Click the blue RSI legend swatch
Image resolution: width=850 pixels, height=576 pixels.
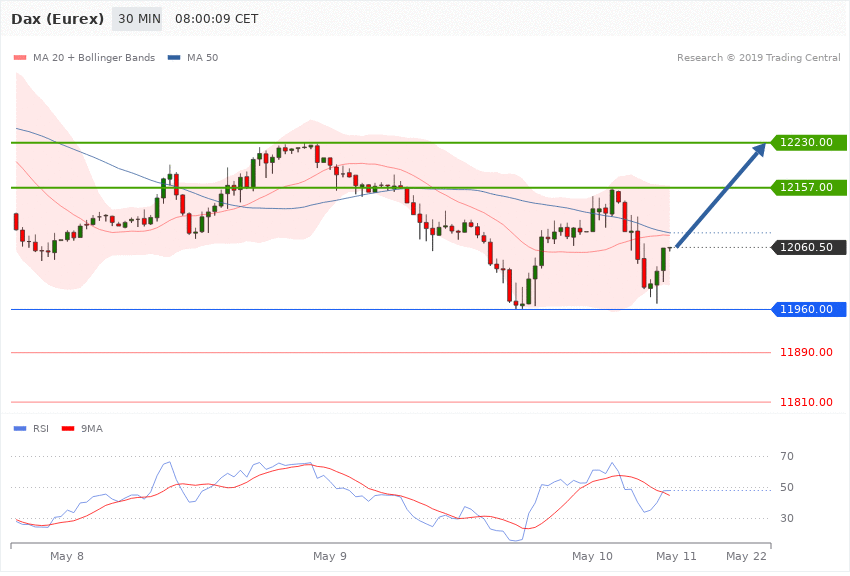pyautogui.click(x=20, y=429)
